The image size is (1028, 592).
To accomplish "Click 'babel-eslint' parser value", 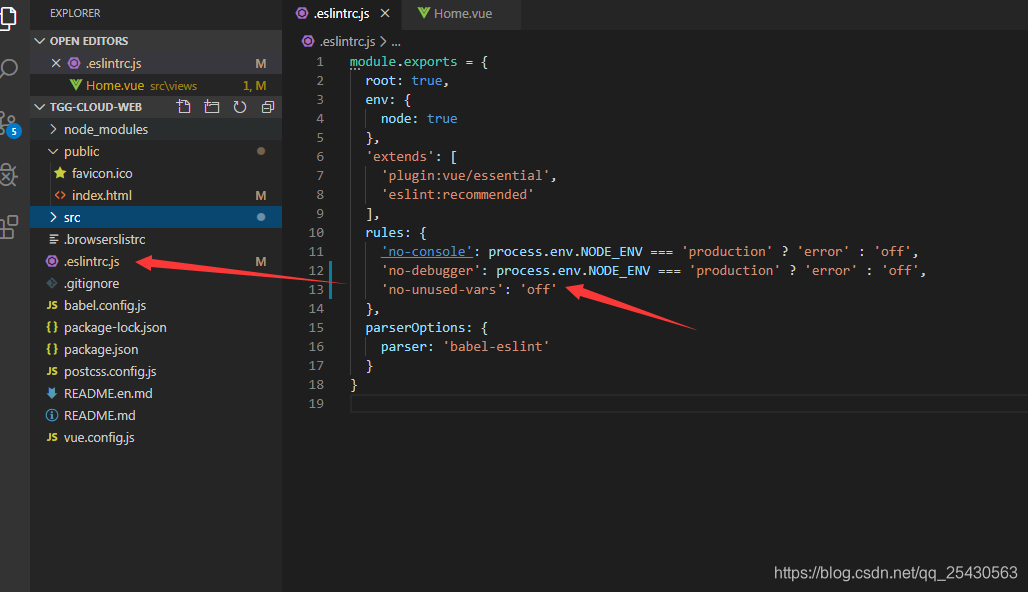I will point(496,347).
